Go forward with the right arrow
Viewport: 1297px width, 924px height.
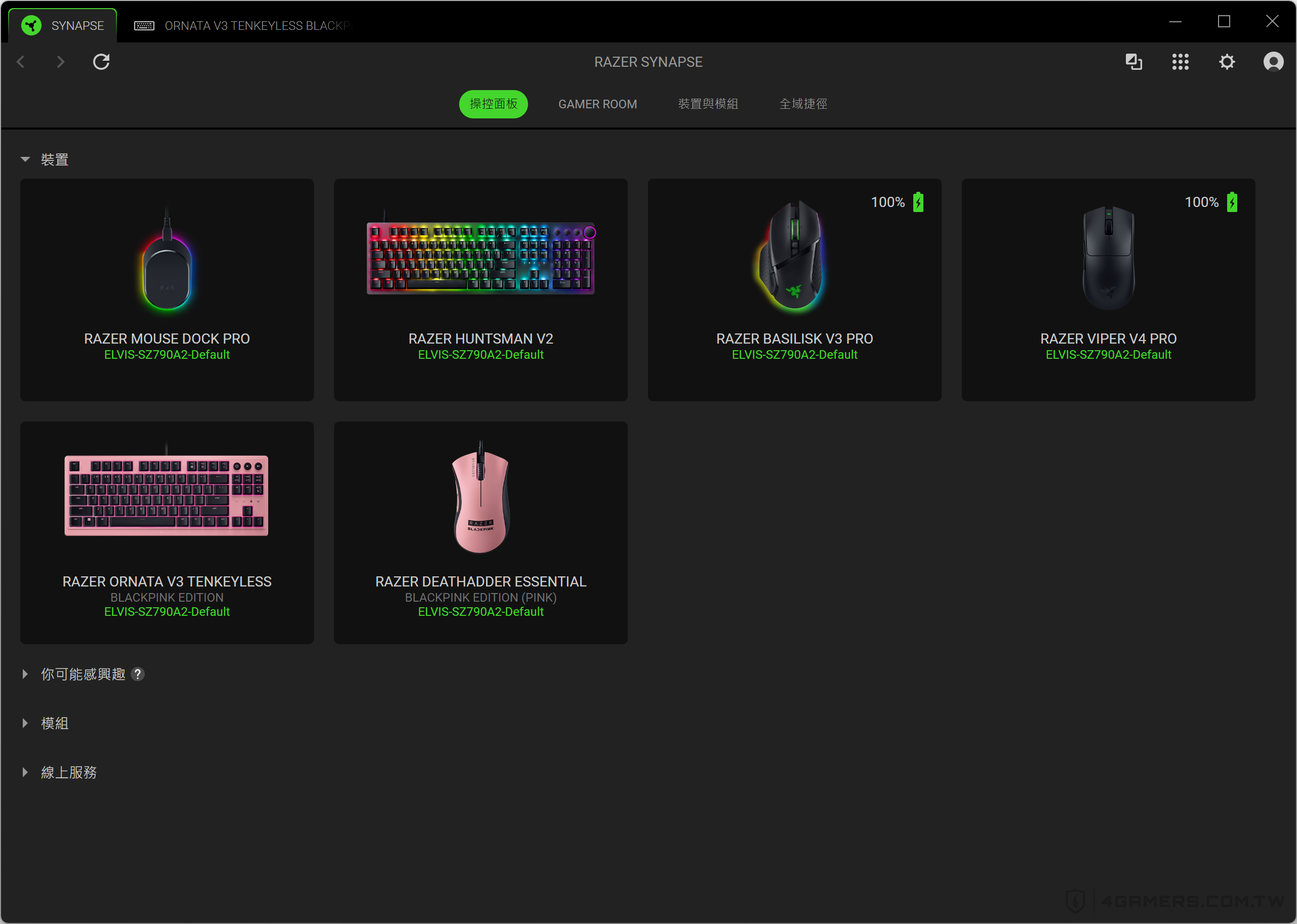(60, 61)
